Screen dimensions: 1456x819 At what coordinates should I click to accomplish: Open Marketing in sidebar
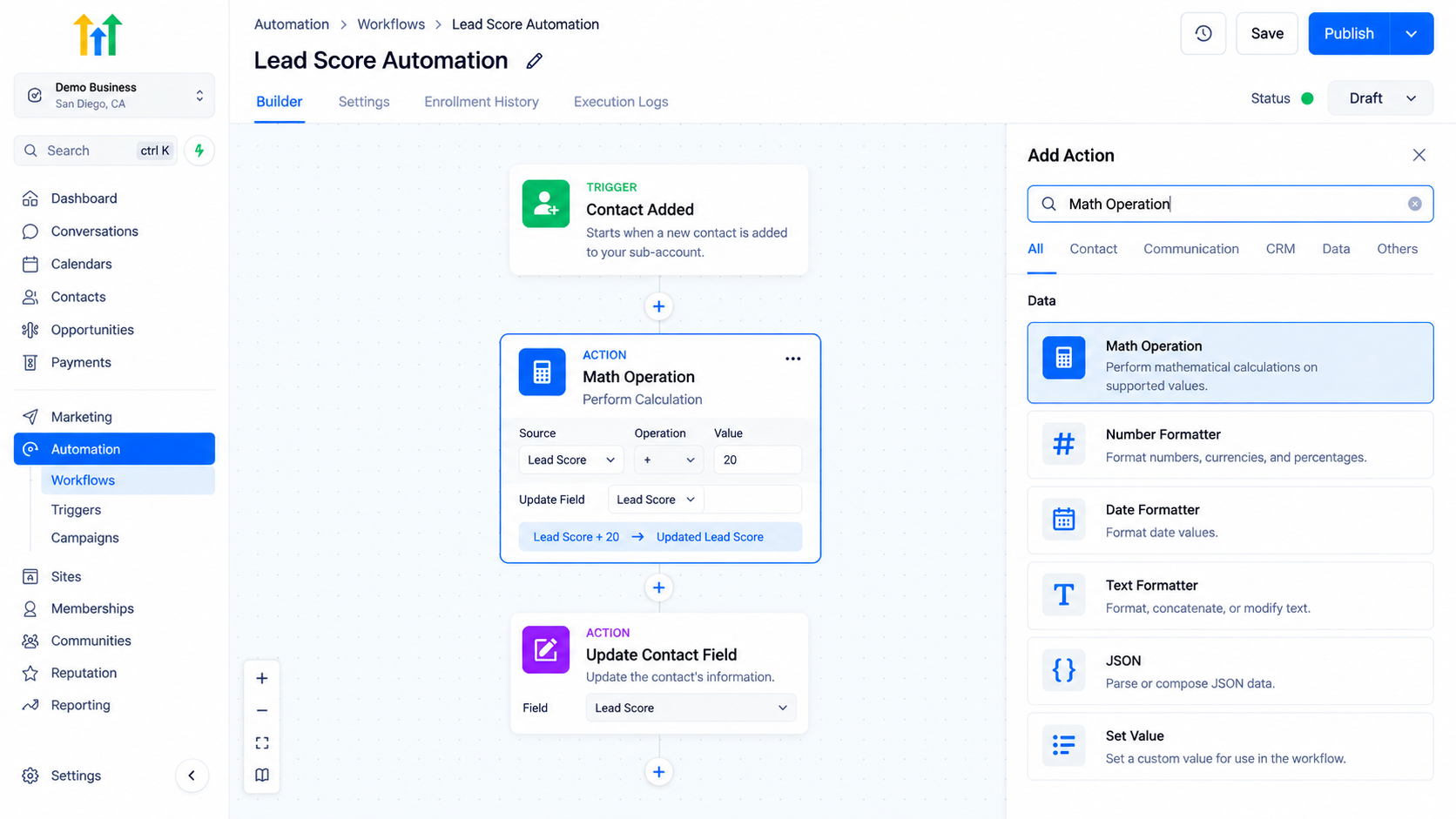pyautogui.click(x=81, y=417)
